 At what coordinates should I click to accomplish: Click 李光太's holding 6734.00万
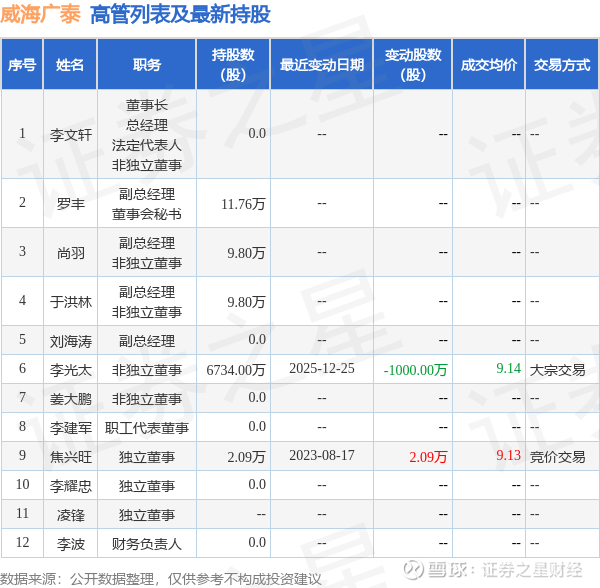(x=236, y=370)
